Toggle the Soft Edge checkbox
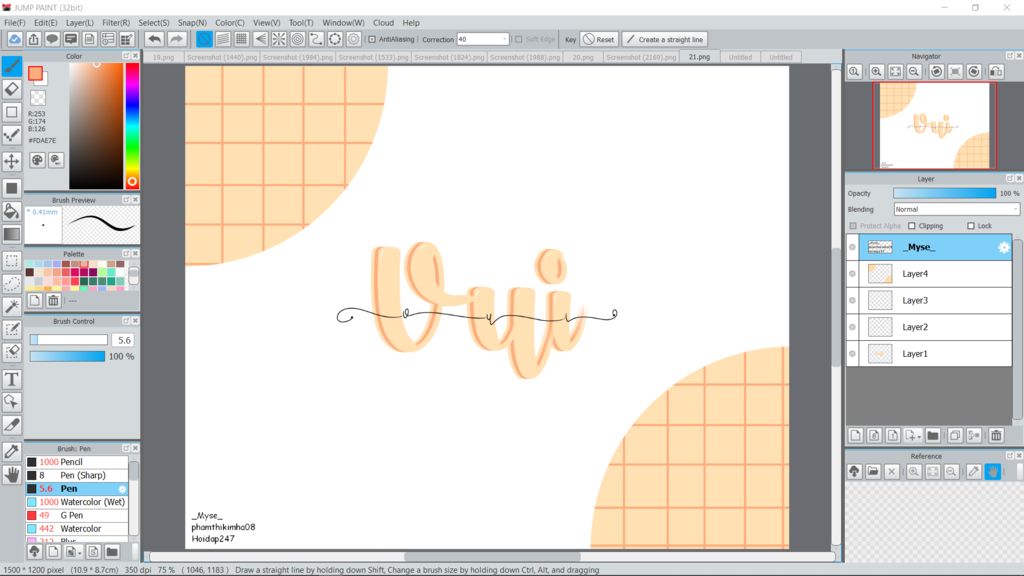Image resolution: width=1024 pixels, height=576 pixels. click(x=519, y=39)
